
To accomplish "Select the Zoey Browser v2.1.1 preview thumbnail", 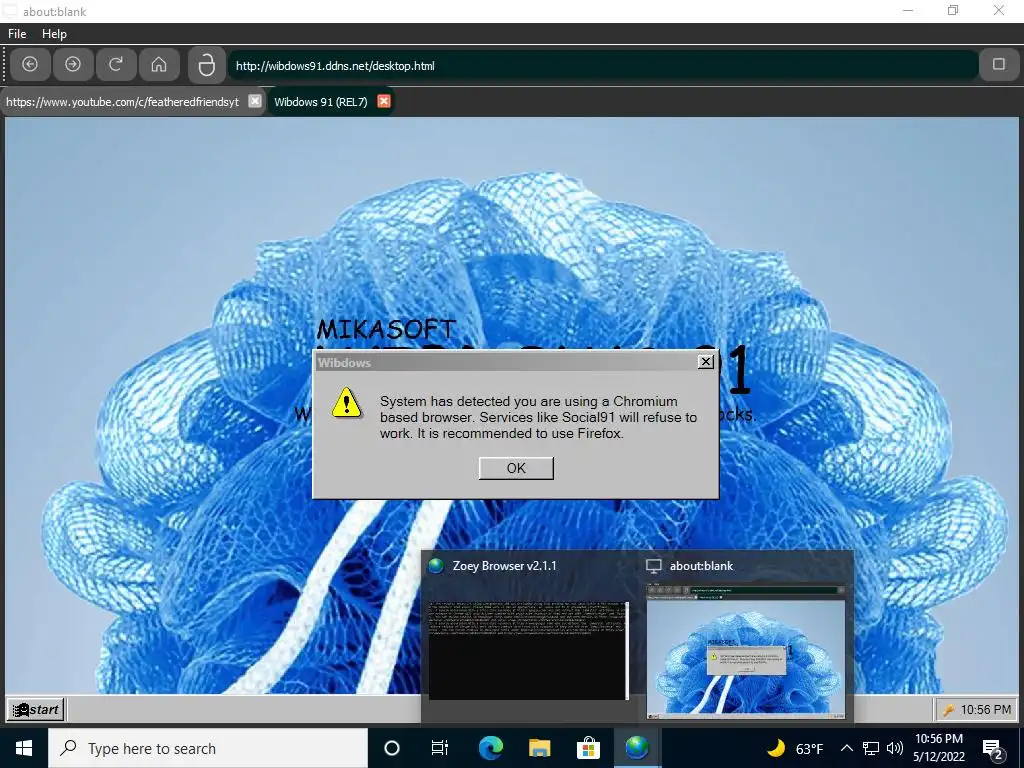I will tap(528, 650).
